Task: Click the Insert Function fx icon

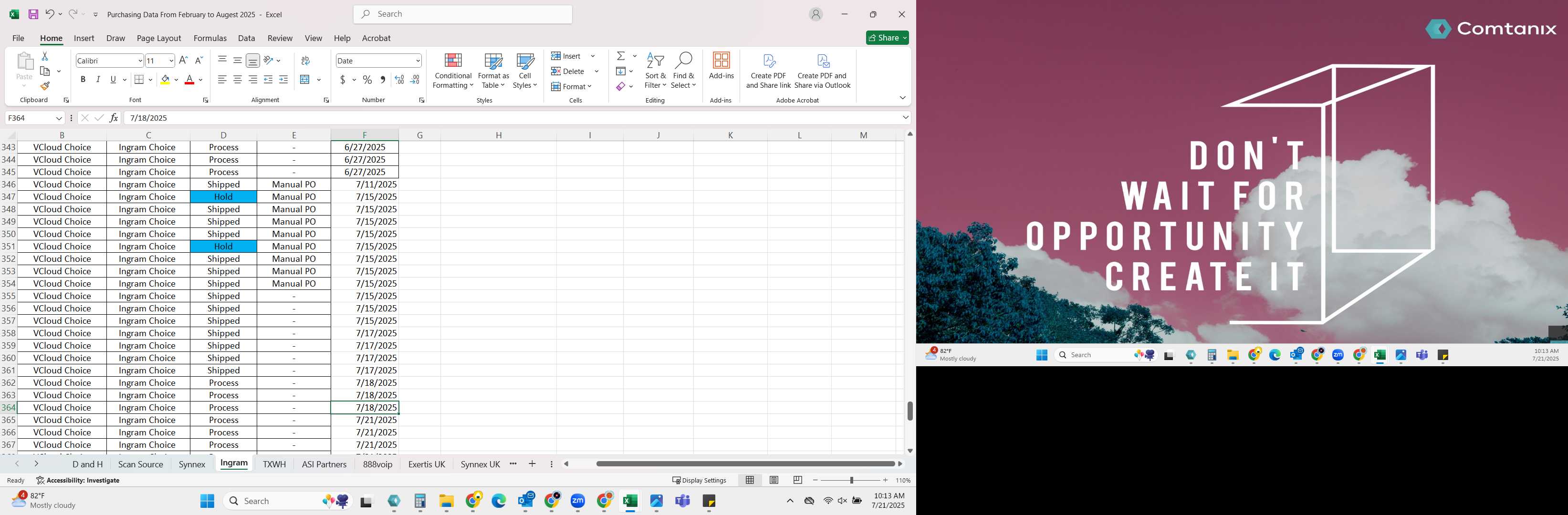Action: point(113,118)
